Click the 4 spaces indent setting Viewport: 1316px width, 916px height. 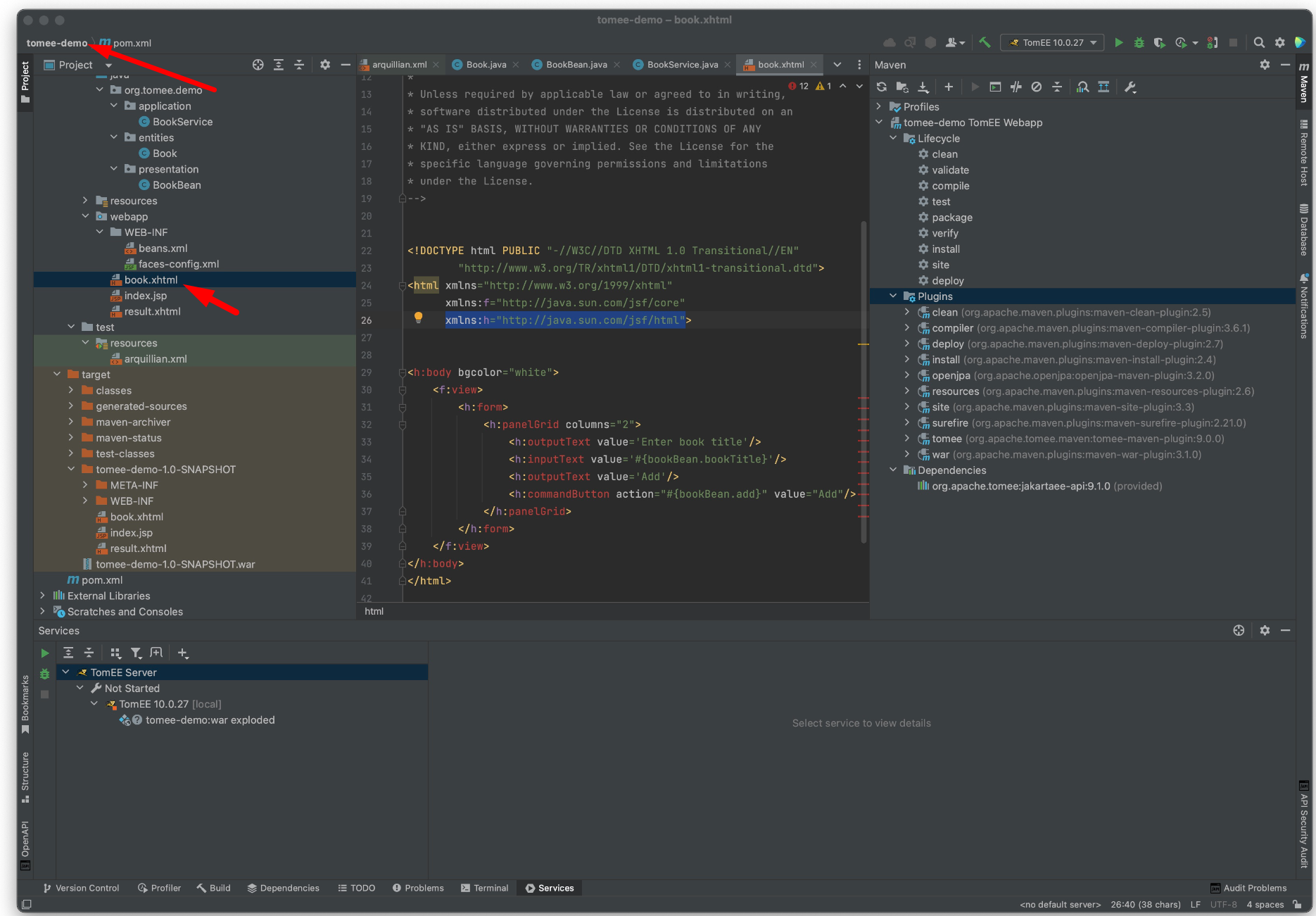1265,905
